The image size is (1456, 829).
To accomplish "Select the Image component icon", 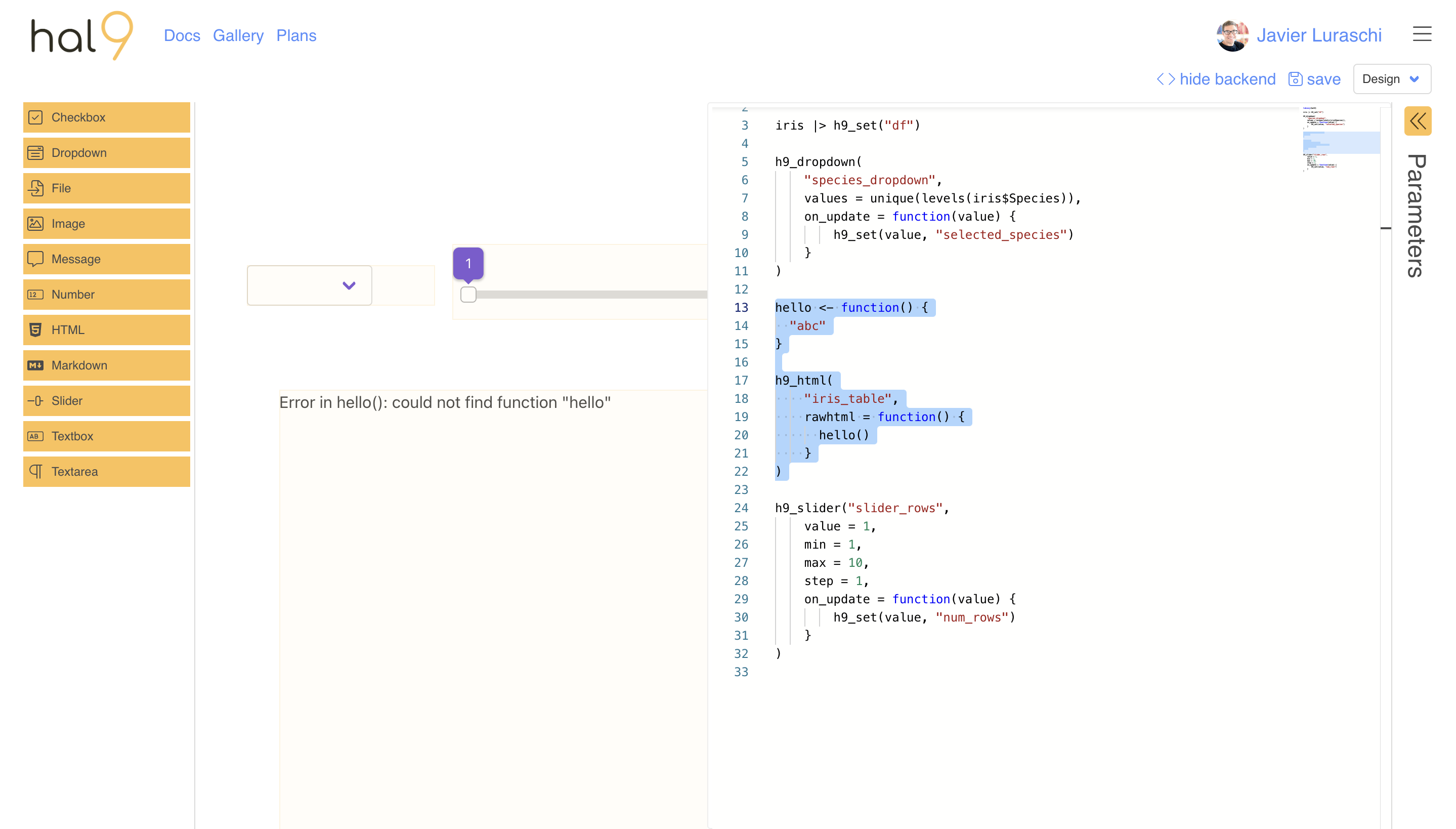I will click(x=35, y=223).
